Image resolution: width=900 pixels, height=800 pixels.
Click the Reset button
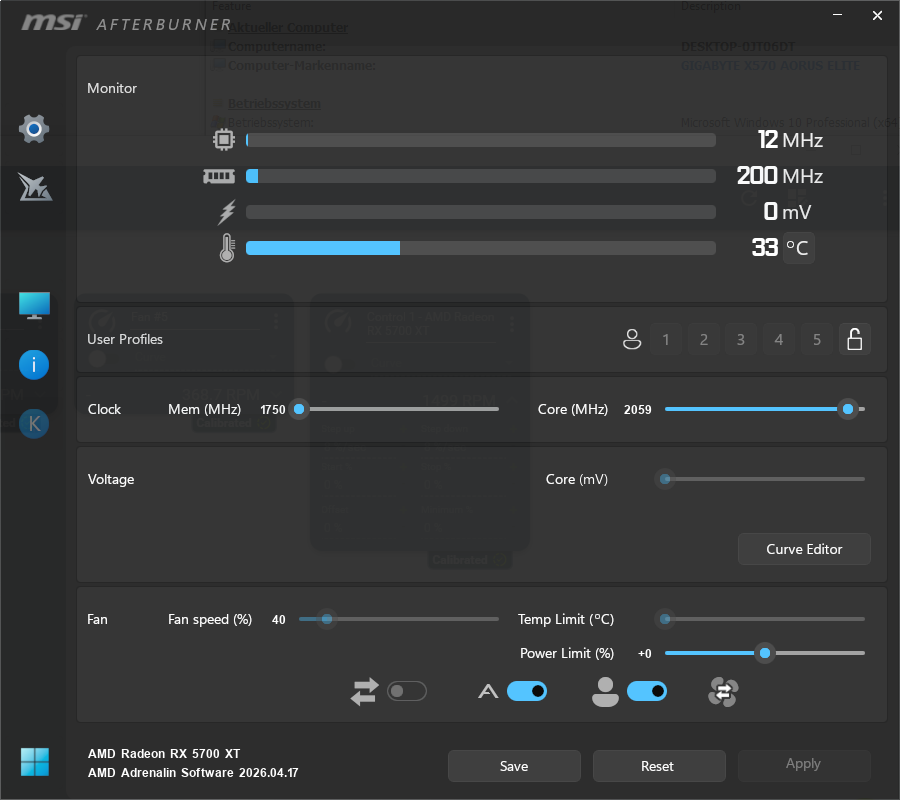(x=659, y=766)
